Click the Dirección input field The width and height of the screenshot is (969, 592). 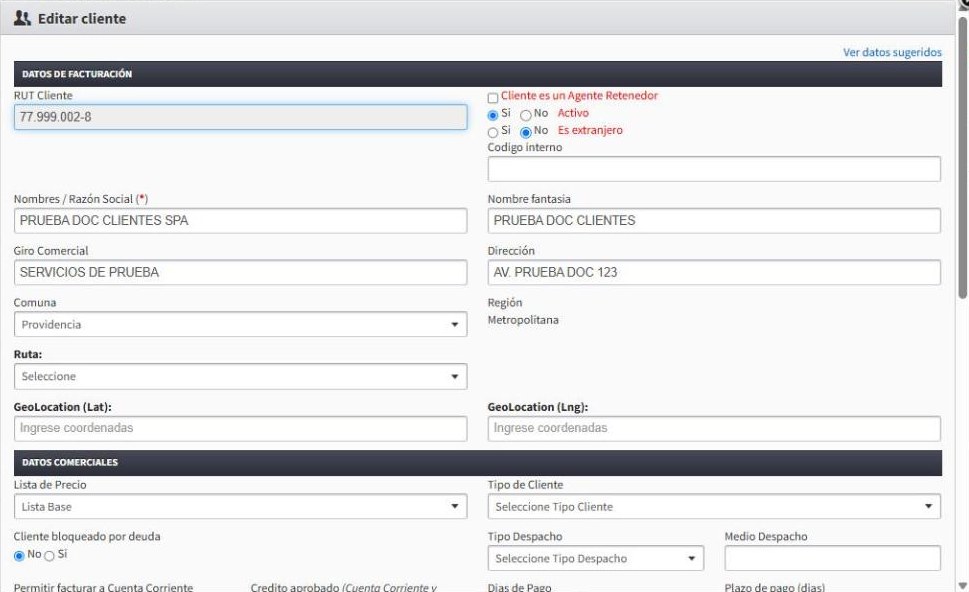(714, 273)
